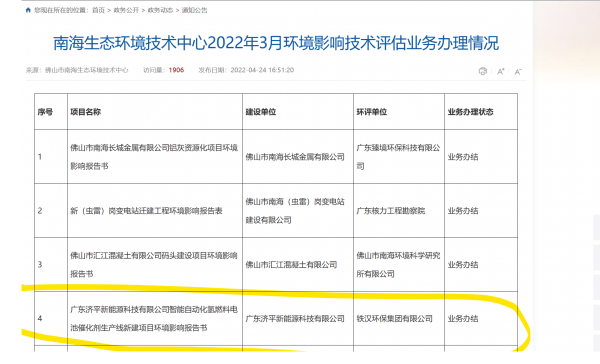This screenshot has height=364, width=600.
Task: Select row 1 project name cell 佛山市南海长城金属
Action: pyautogui.click(x=155, y=157)
